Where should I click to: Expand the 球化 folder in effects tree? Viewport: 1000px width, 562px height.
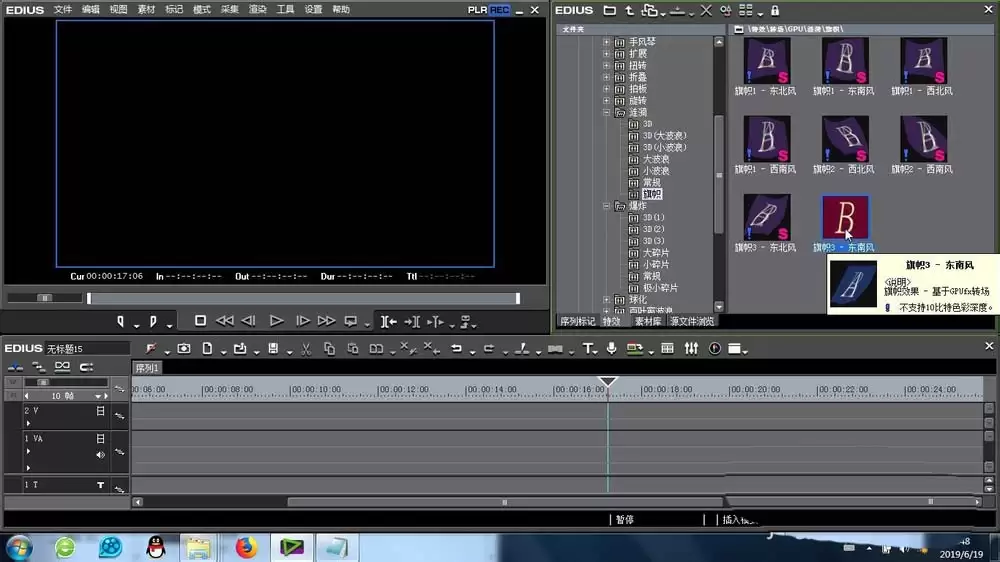pyautogui.click(x=607, y=299)
